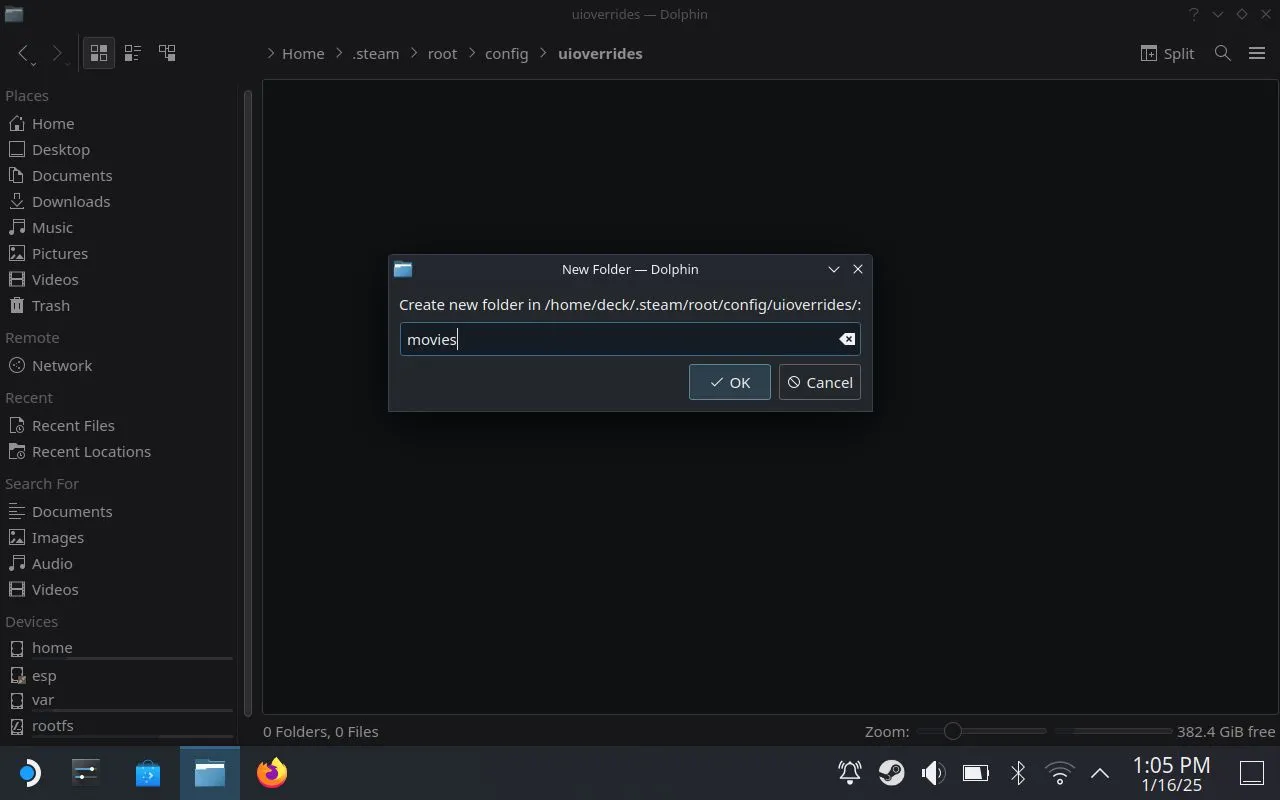Switch to Details view mode
The height and width of the screenshot is (800, 1280).
(x=167, y=53)
